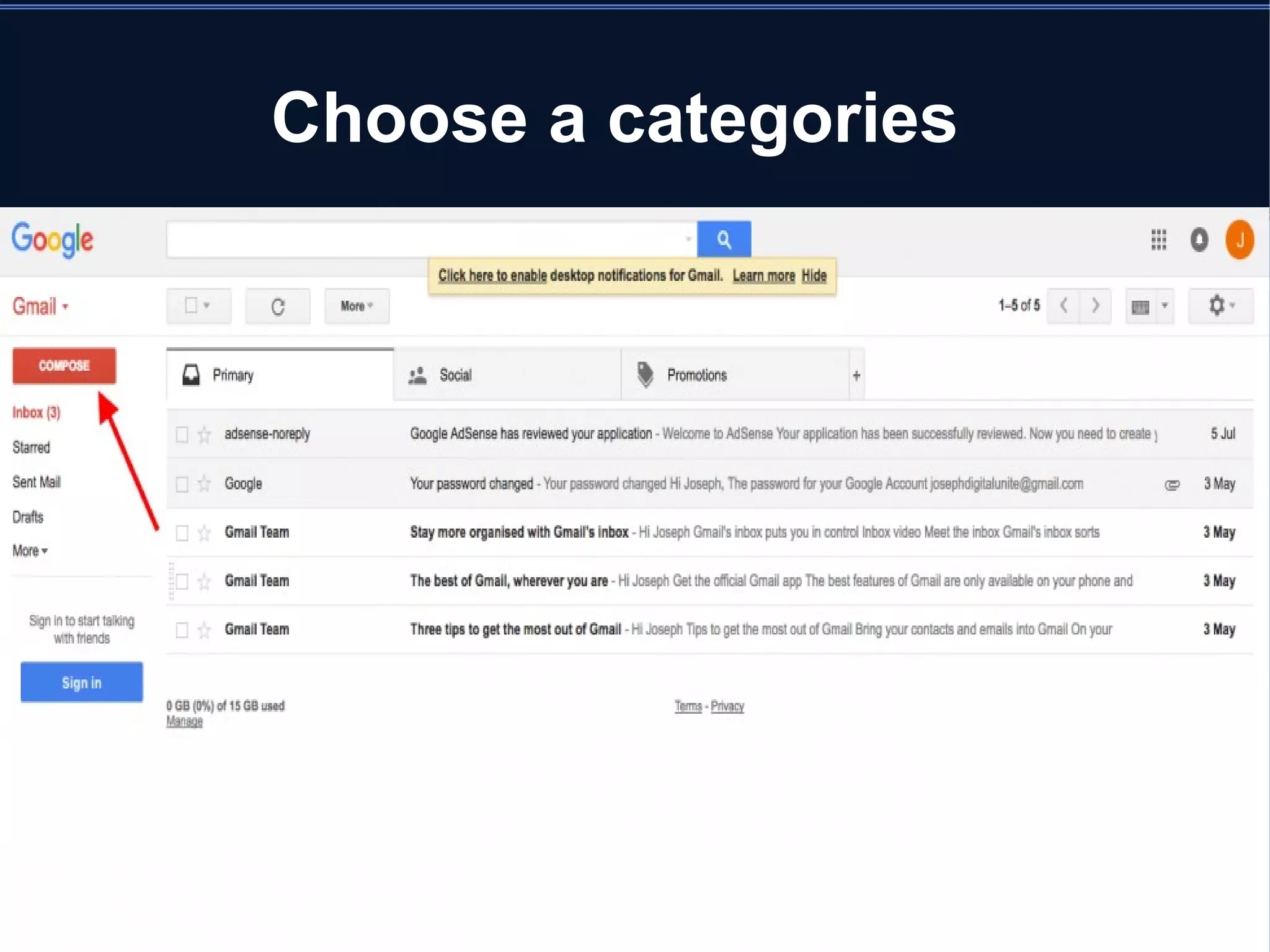
Task: Go to older messages with right chevron
Action: click(1095, 305)
